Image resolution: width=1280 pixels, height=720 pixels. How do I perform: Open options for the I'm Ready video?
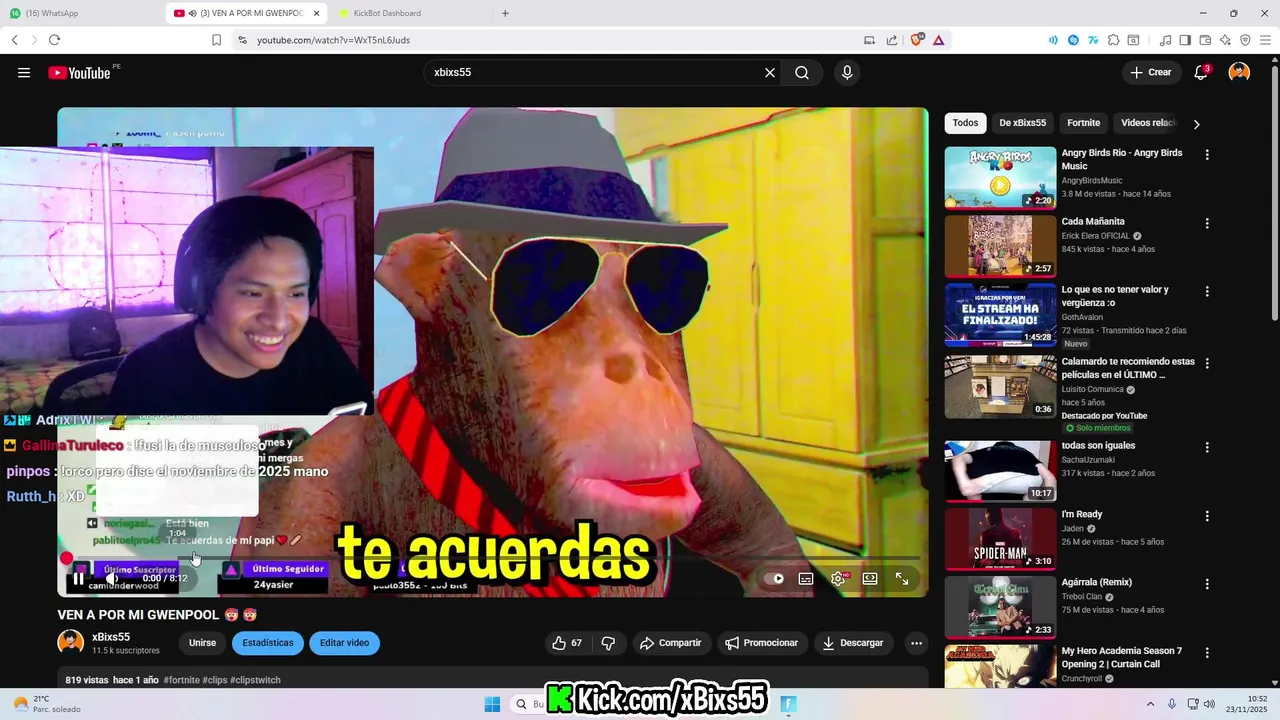(x=1207, y=517)
